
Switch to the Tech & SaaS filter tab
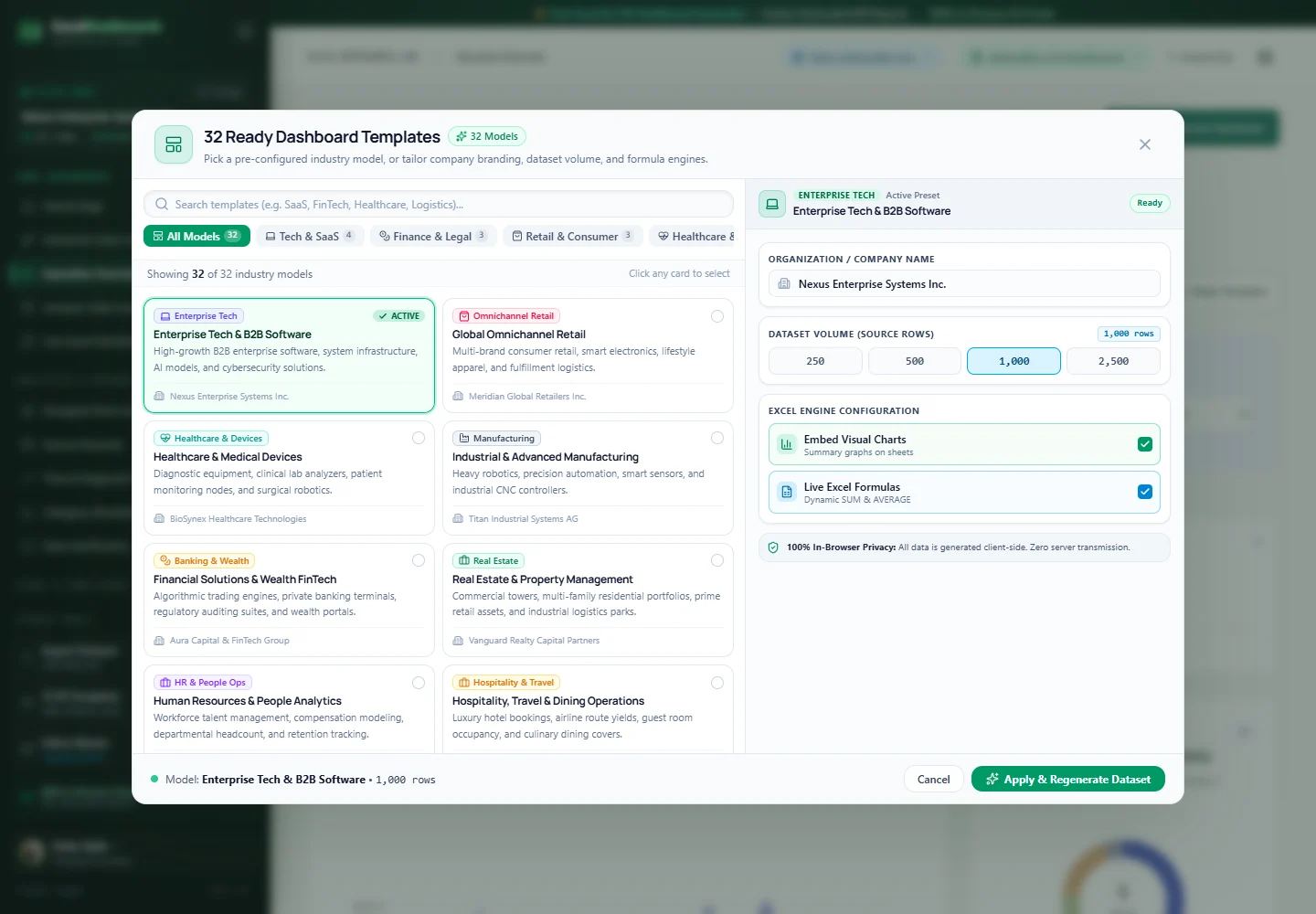pos(310,236)
